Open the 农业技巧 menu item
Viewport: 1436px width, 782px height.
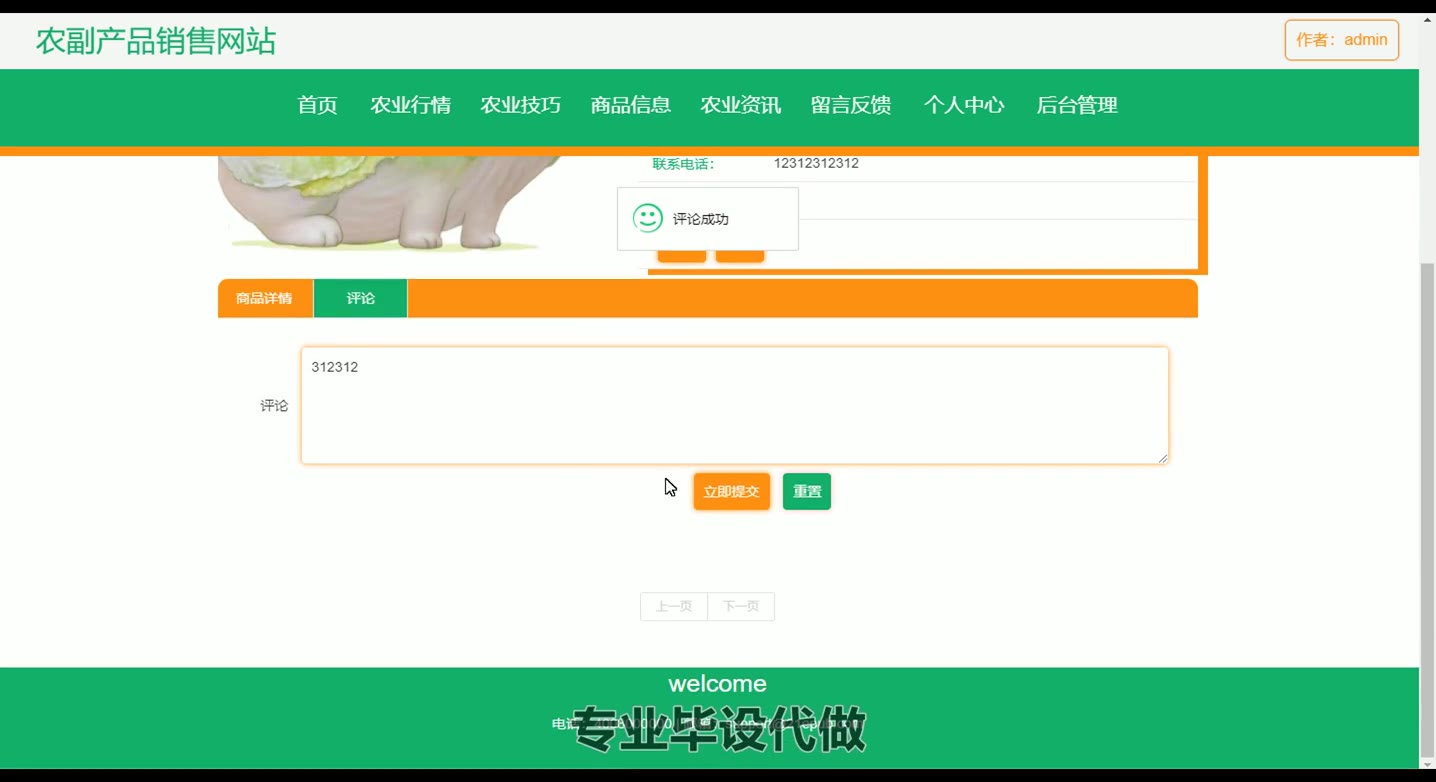520,105
